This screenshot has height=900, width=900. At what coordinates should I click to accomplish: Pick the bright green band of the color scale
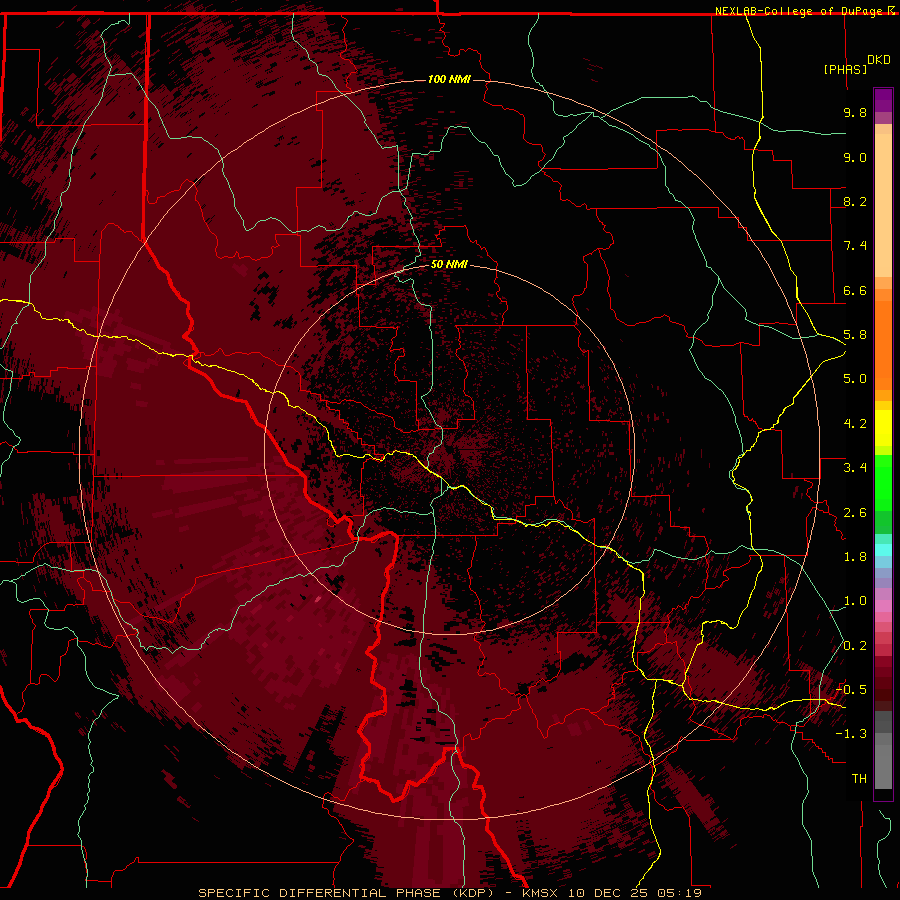tap(883, 482)
